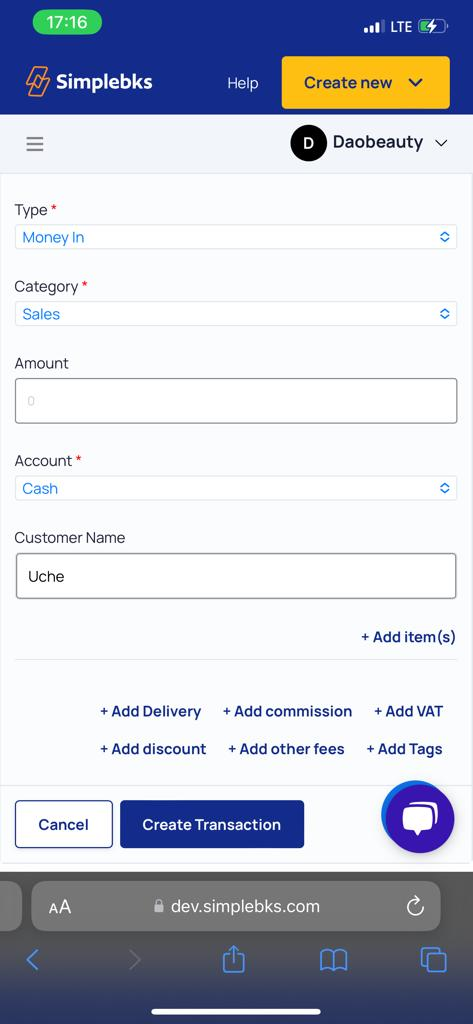This screenshot has height=1024, width=473.
Task: Expand the Create new dropdown button
Action: 366,82
